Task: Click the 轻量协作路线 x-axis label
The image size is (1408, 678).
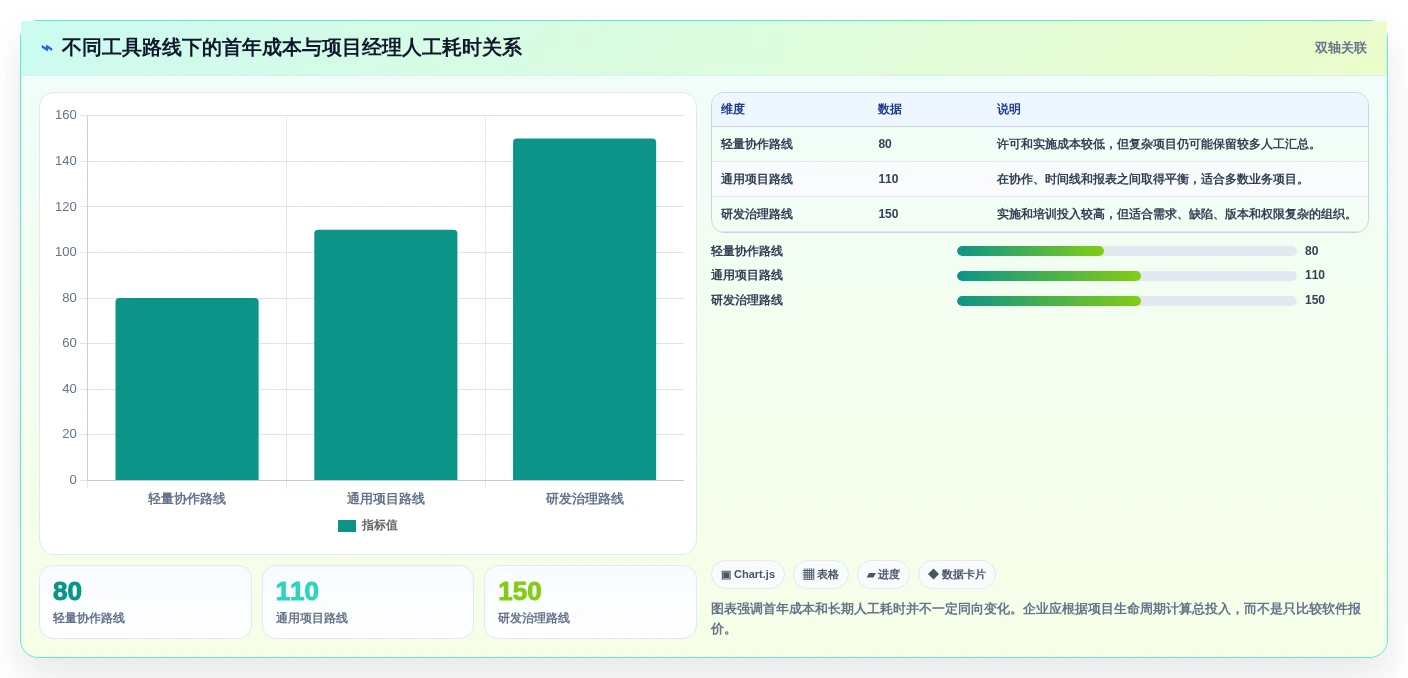Action: [x=187, y=499]
